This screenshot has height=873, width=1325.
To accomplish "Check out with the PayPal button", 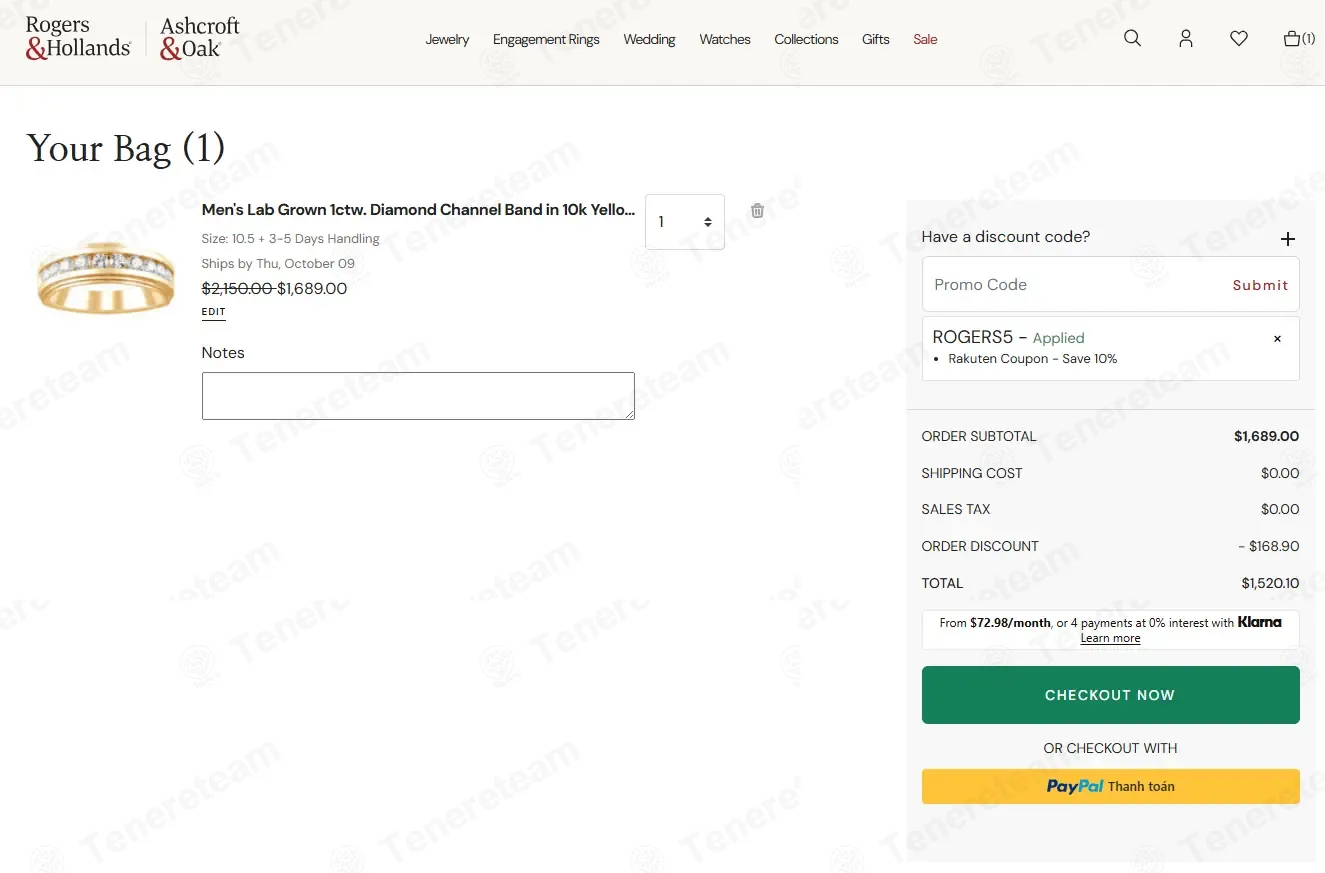I will click(x=1110, y=787).
